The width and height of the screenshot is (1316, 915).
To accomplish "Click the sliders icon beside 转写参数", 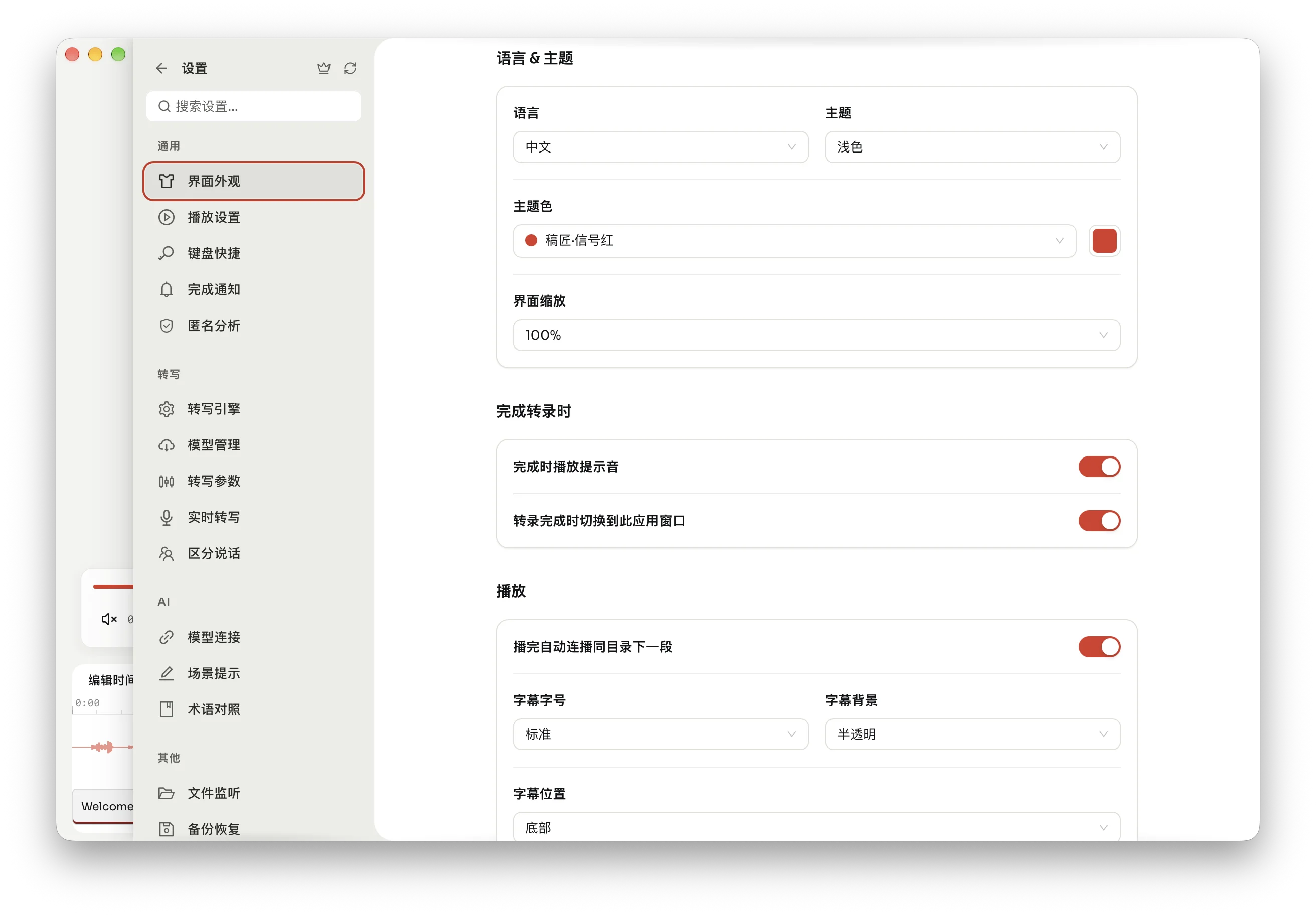I will (166, 481).
